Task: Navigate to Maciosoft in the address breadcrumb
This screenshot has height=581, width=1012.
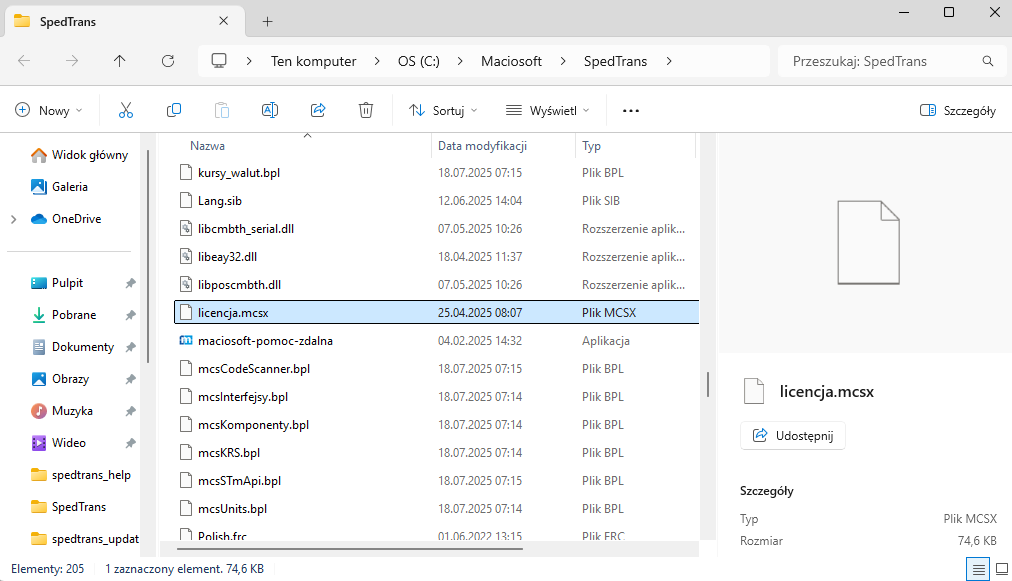Action: pos(510,61)
